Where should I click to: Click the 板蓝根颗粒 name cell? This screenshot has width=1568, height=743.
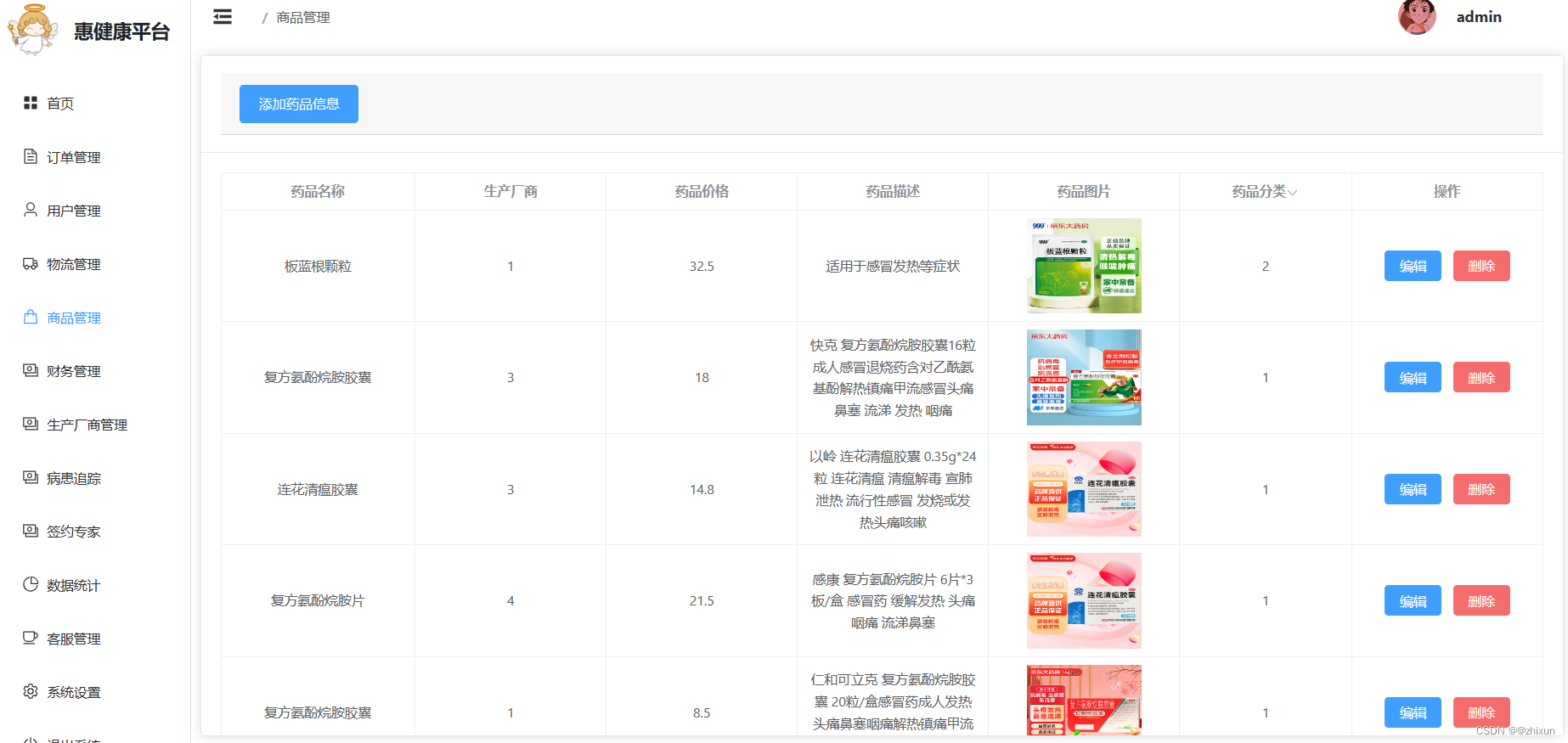click(x=318, y=266)
